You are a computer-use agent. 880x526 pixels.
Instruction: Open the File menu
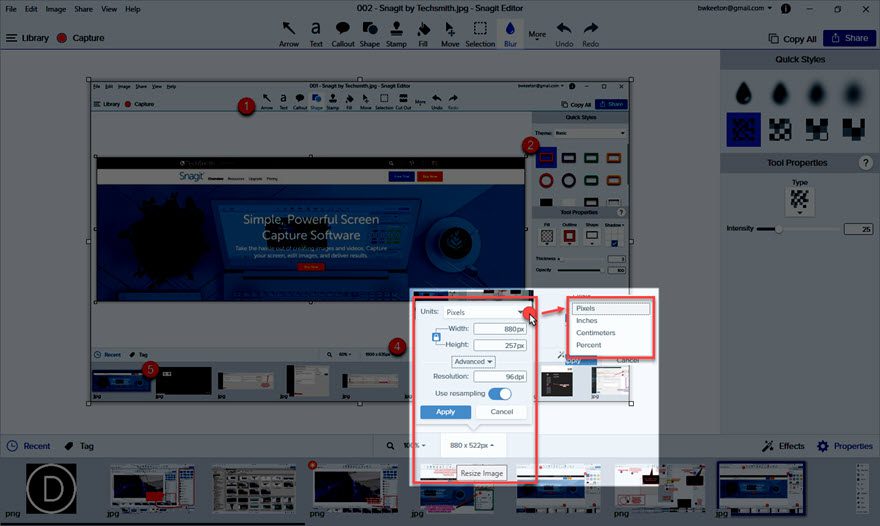coord(11,9)
